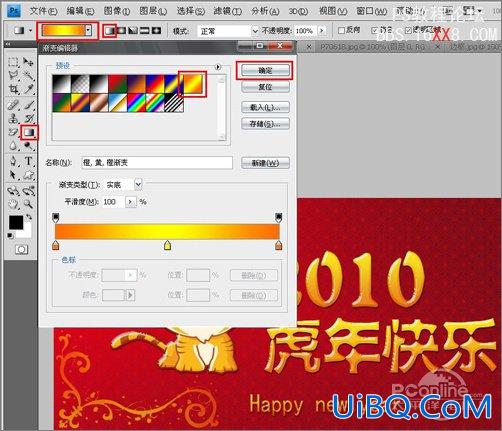The width and height of the screenshot is (502, 431).
Task: Open the presets panel flyout menu arrow
Action: [218, 67]
